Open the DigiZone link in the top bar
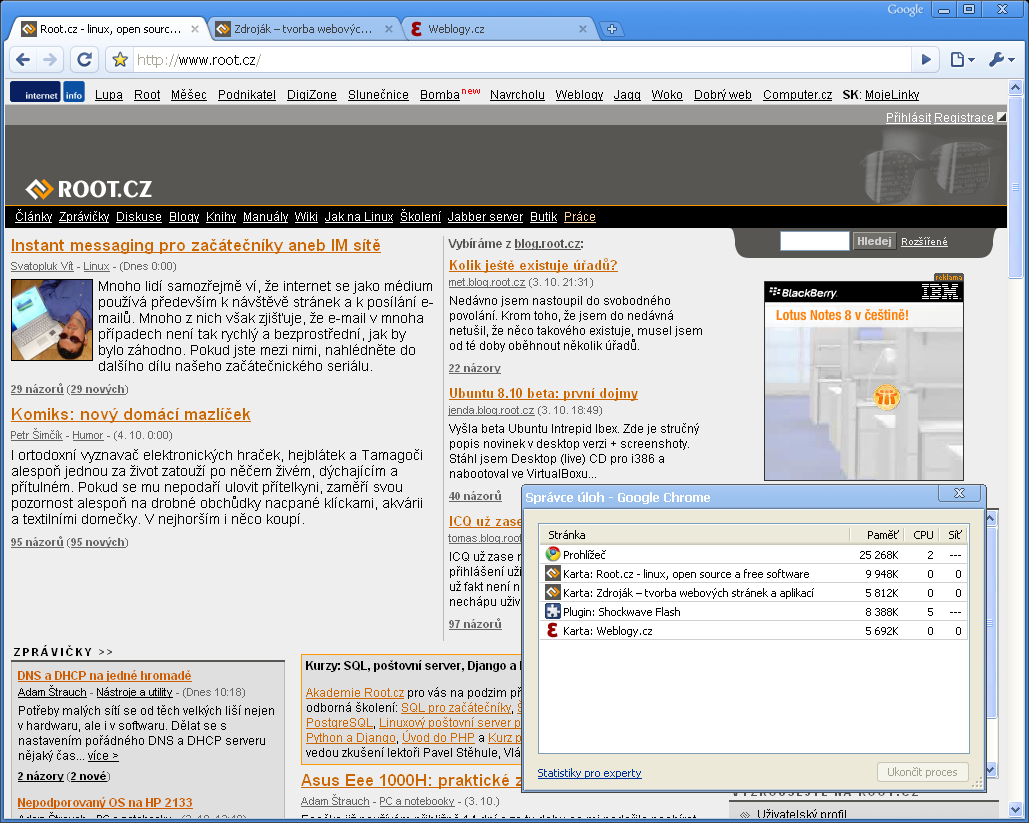This screenshot has width=1029, height=823. click(x=312, y=95)
